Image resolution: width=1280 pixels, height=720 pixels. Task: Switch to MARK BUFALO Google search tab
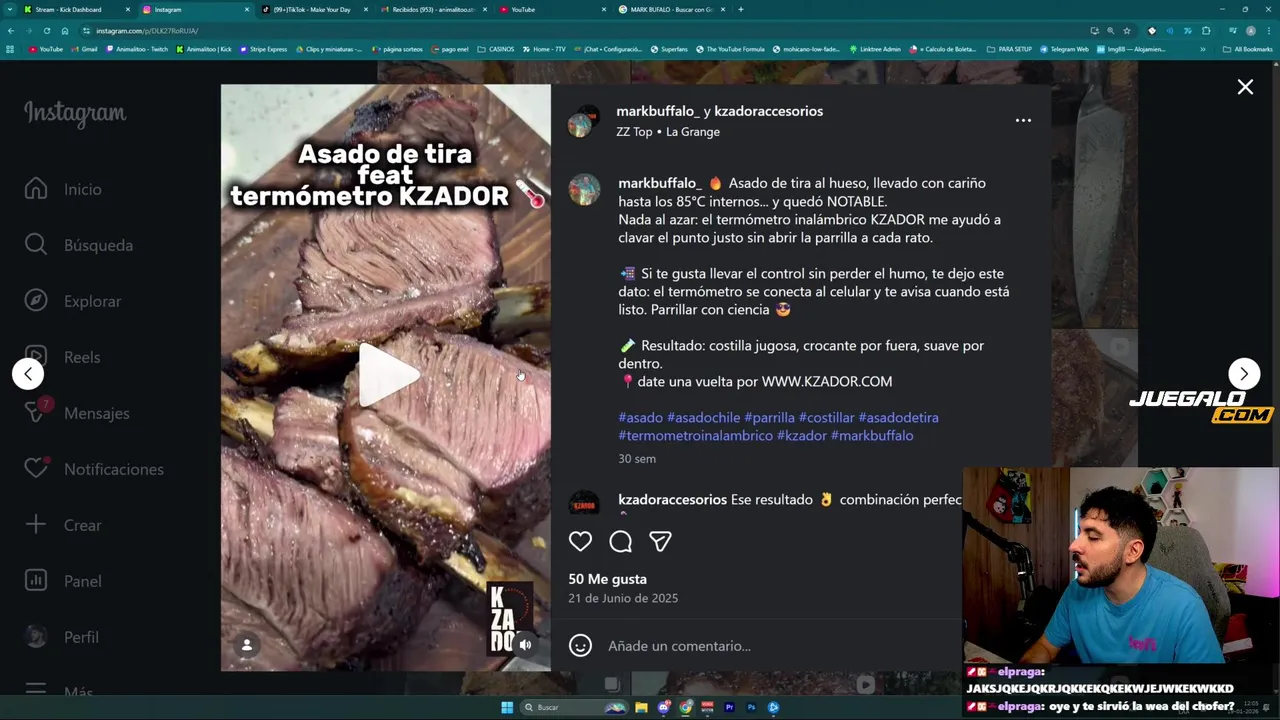(670, 9)
